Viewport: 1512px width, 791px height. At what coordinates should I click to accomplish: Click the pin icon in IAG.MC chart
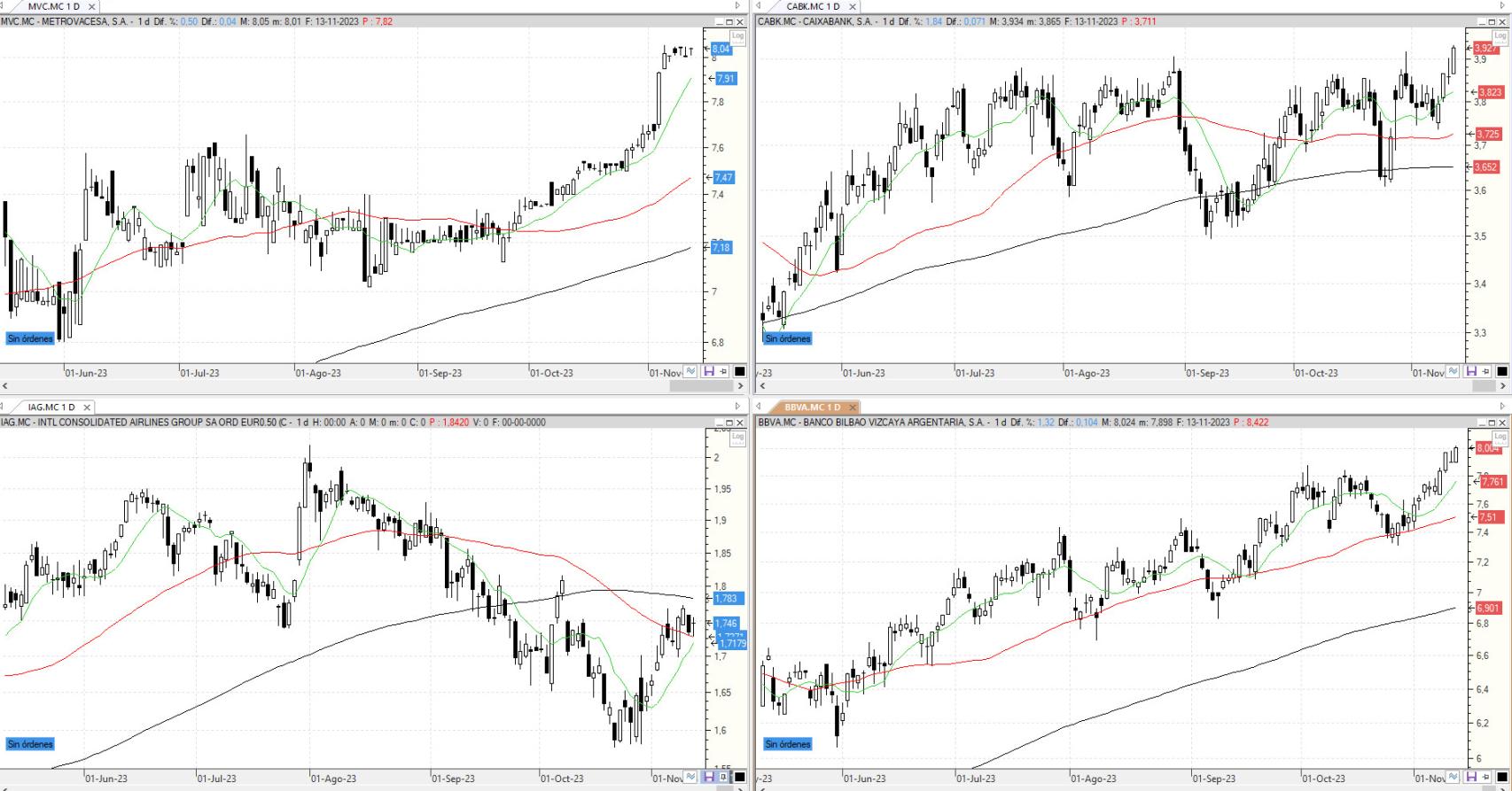723,777
